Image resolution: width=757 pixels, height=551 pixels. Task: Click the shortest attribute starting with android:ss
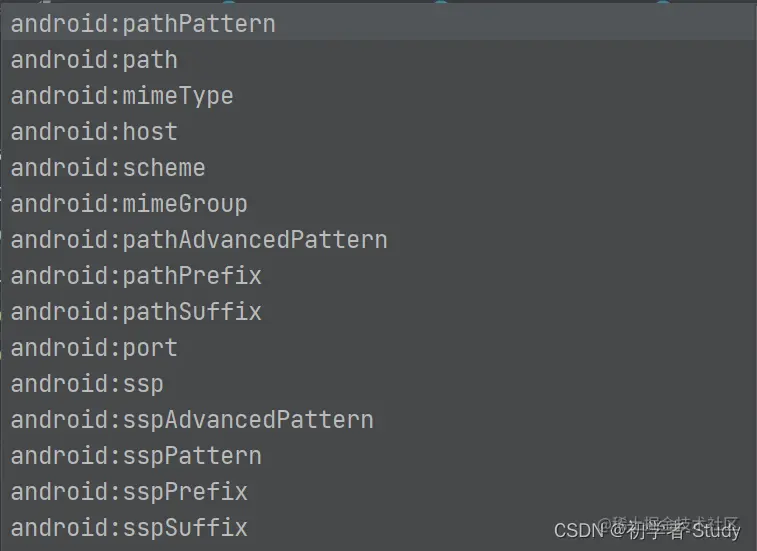click(87, 384)
